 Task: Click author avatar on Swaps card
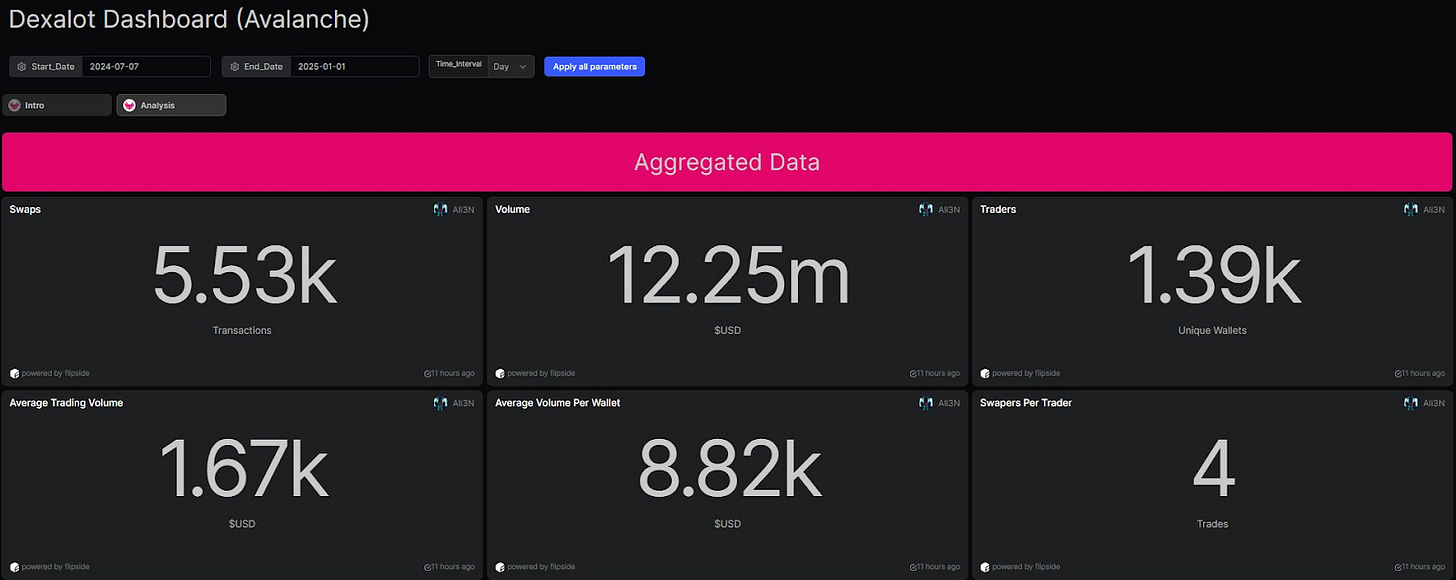point(440,210)
